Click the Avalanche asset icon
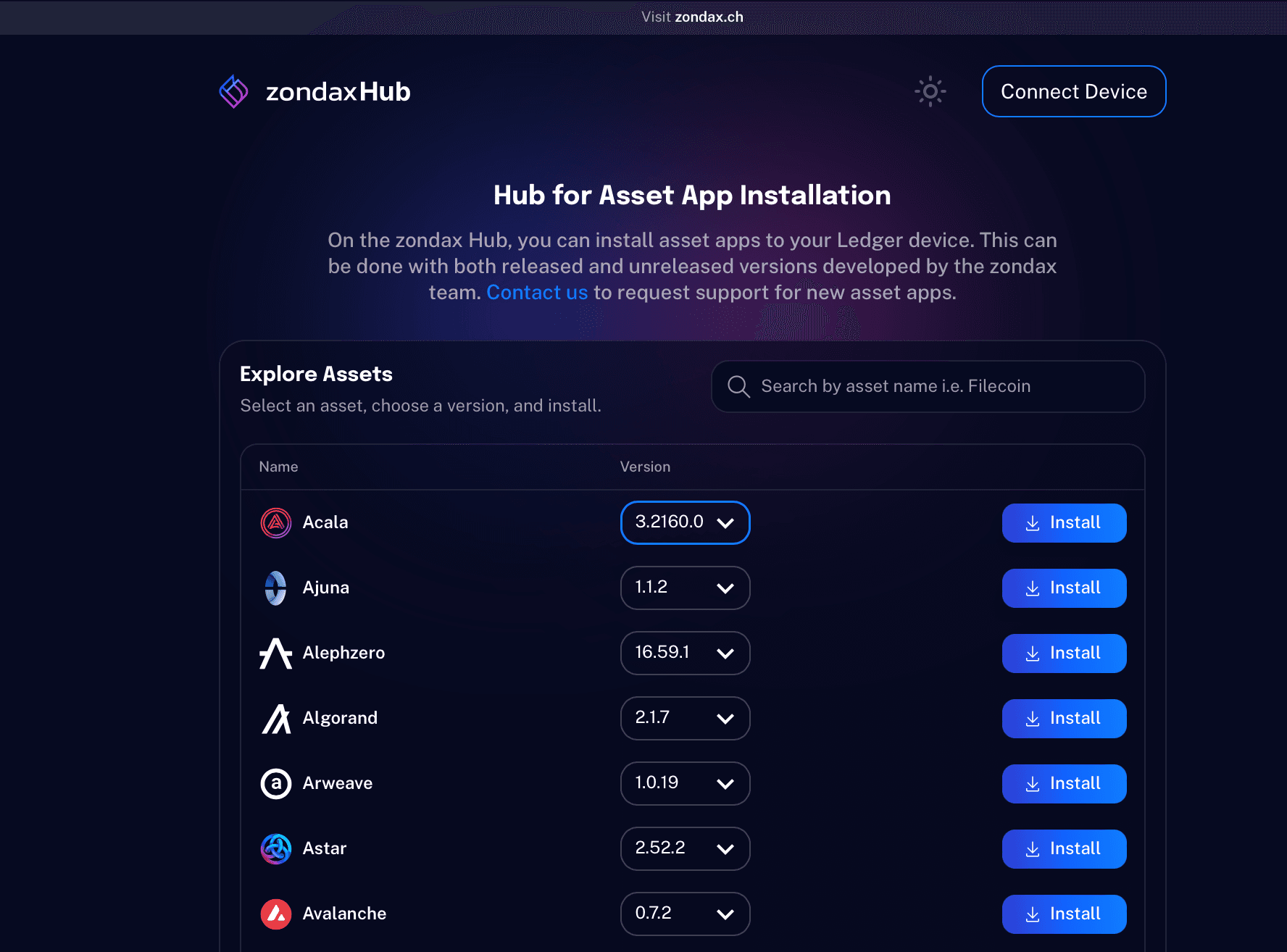This screenshot has width=1287, height=952. (x=276, y=914)
